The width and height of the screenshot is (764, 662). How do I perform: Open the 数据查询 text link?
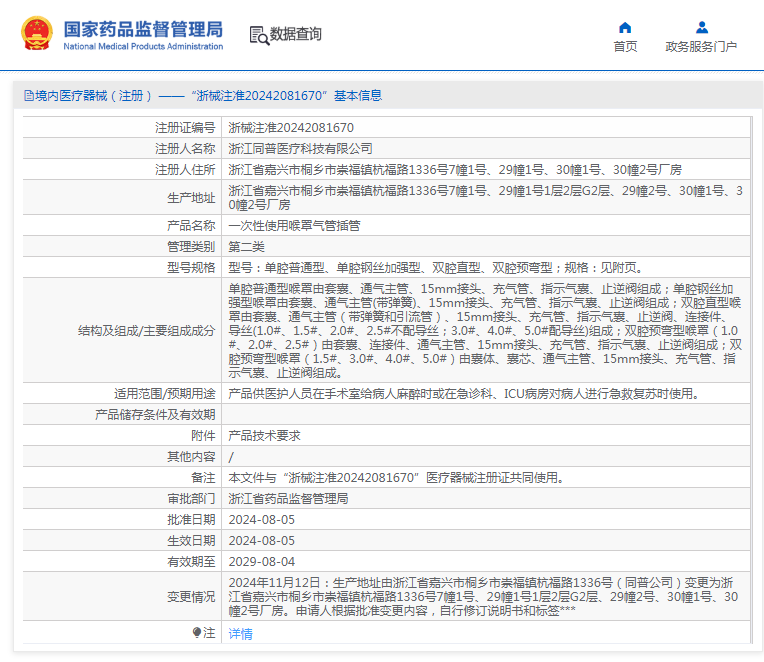point(296,35)
